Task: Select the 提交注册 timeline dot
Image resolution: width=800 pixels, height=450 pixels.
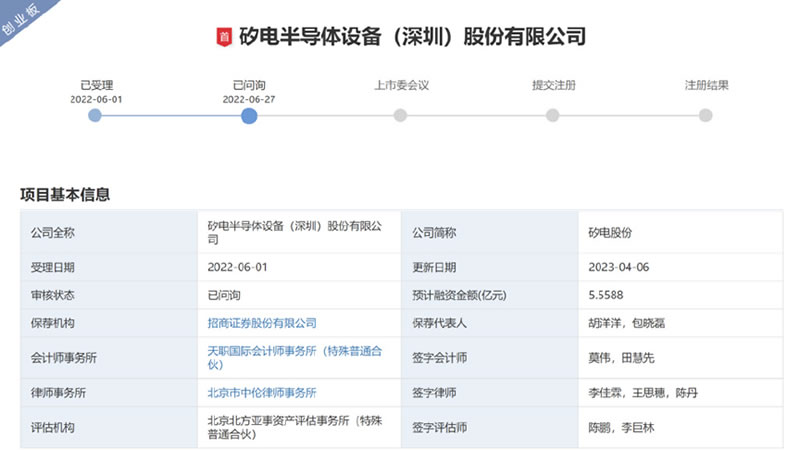Action: click(553, 115)
